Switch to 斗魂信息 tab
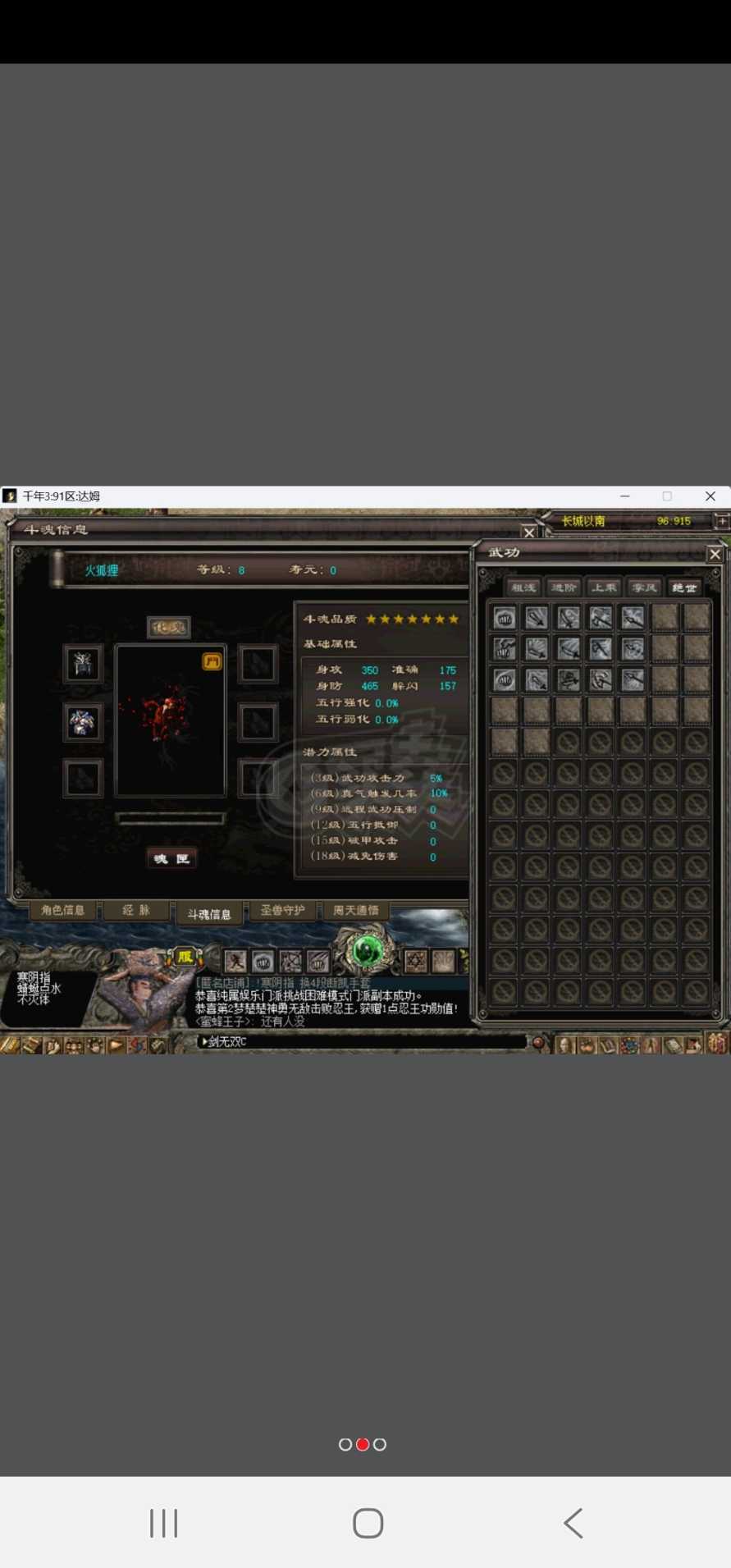This screenshot has width=731, height=1568. 208,913
